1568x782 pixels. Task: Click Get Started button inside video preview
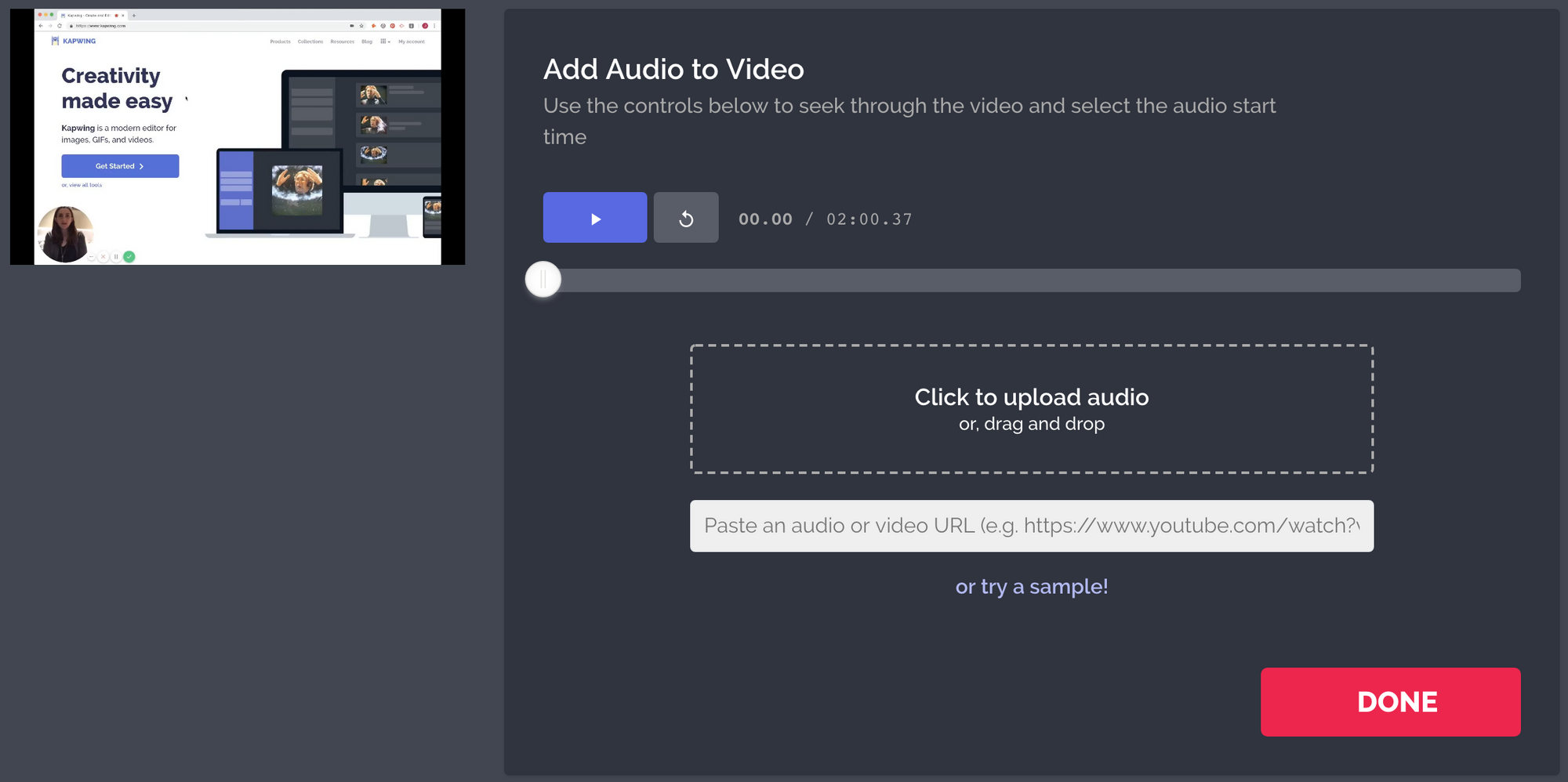[120, 166]
